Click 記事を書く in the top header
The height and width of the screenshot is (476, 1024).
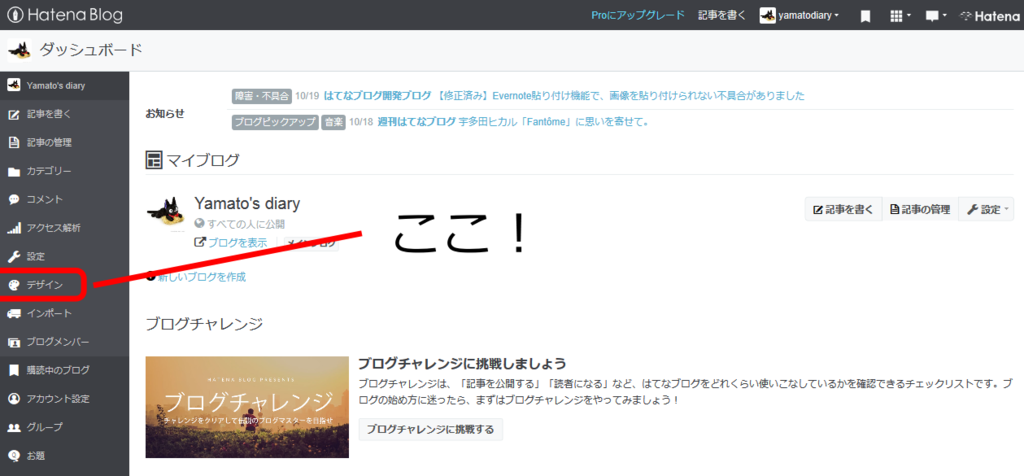tap(722, 16)
